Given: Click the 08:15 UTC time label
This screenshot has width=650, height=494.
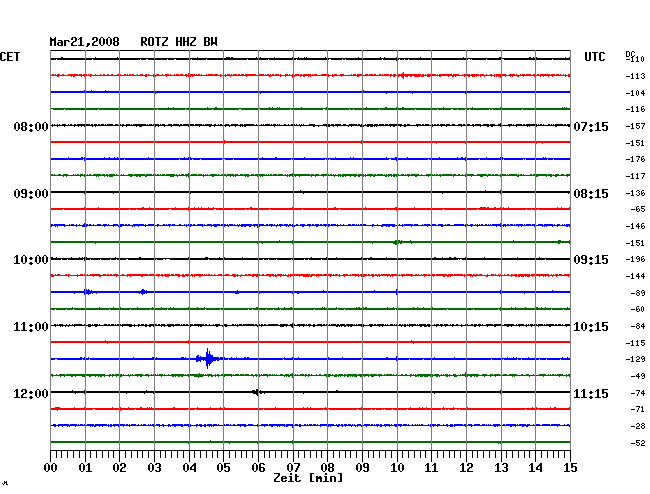Looking at the screenshot, I should pyautogui.click(x=591, y=194).
